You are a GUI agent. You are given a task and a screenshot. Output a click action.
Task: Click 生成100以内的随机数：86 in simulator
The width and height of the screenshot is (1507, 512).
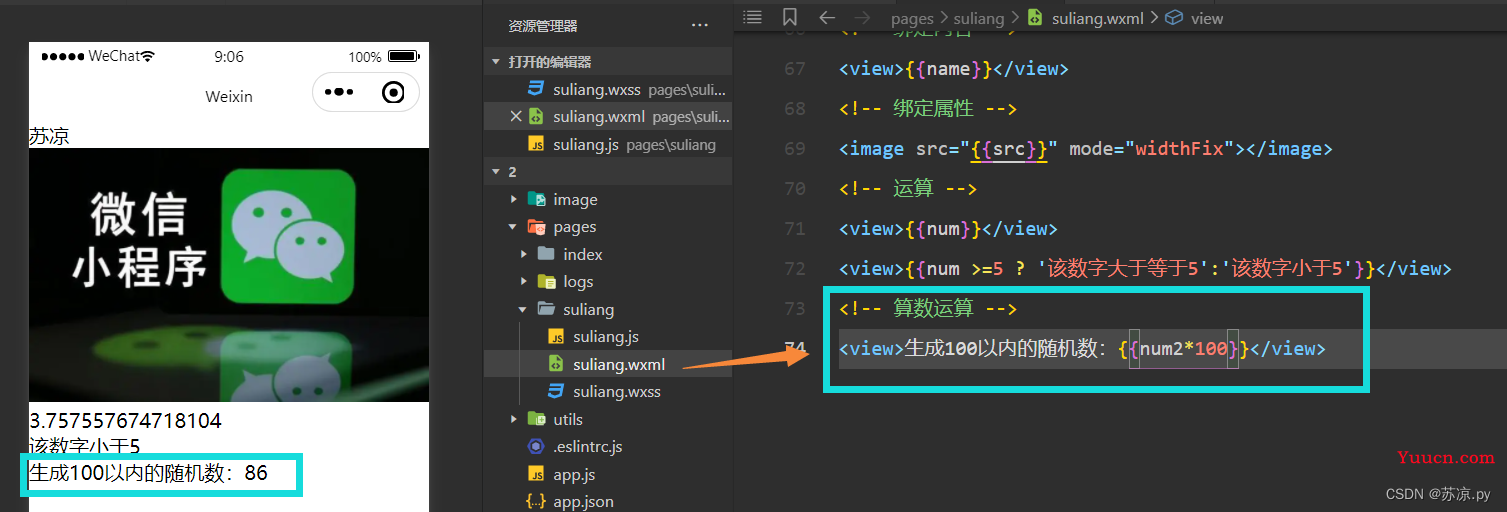[148, 473]
